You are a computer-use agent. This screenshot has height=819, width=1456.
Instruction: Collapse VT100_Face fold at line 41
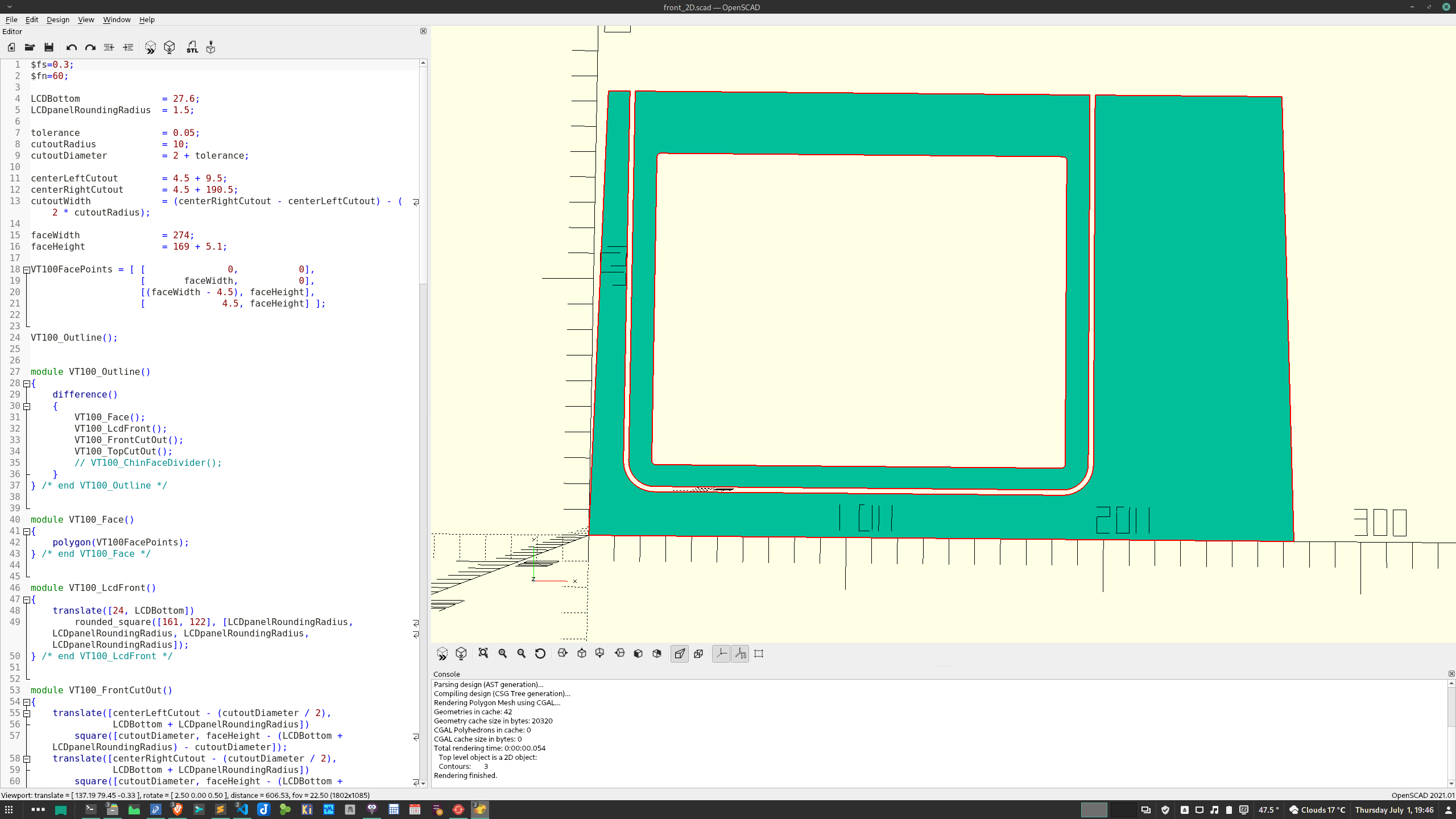click(x=27, y=532)
